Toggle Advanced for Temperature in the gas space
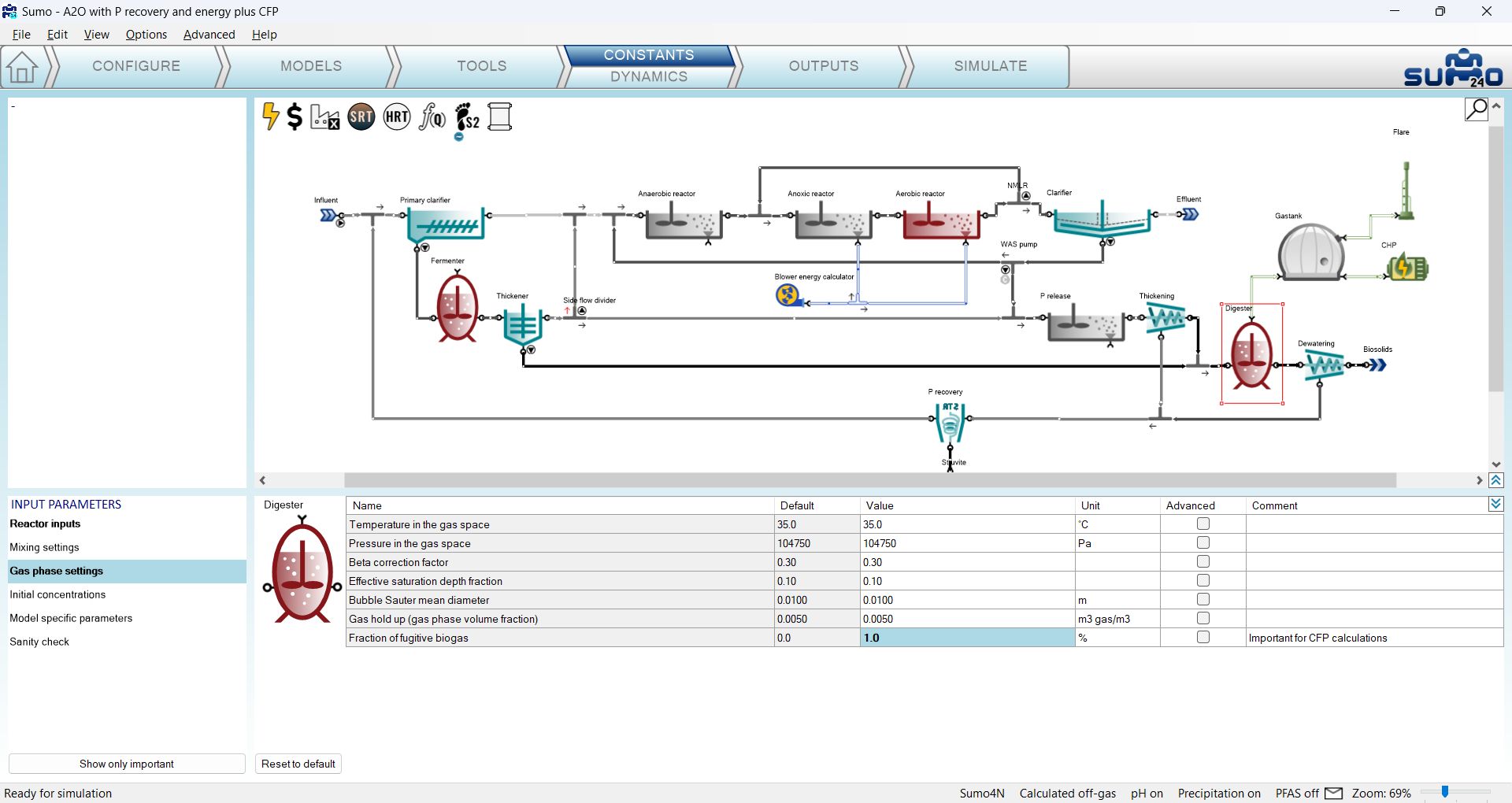1512x803 pixels. click(1203, 524)
